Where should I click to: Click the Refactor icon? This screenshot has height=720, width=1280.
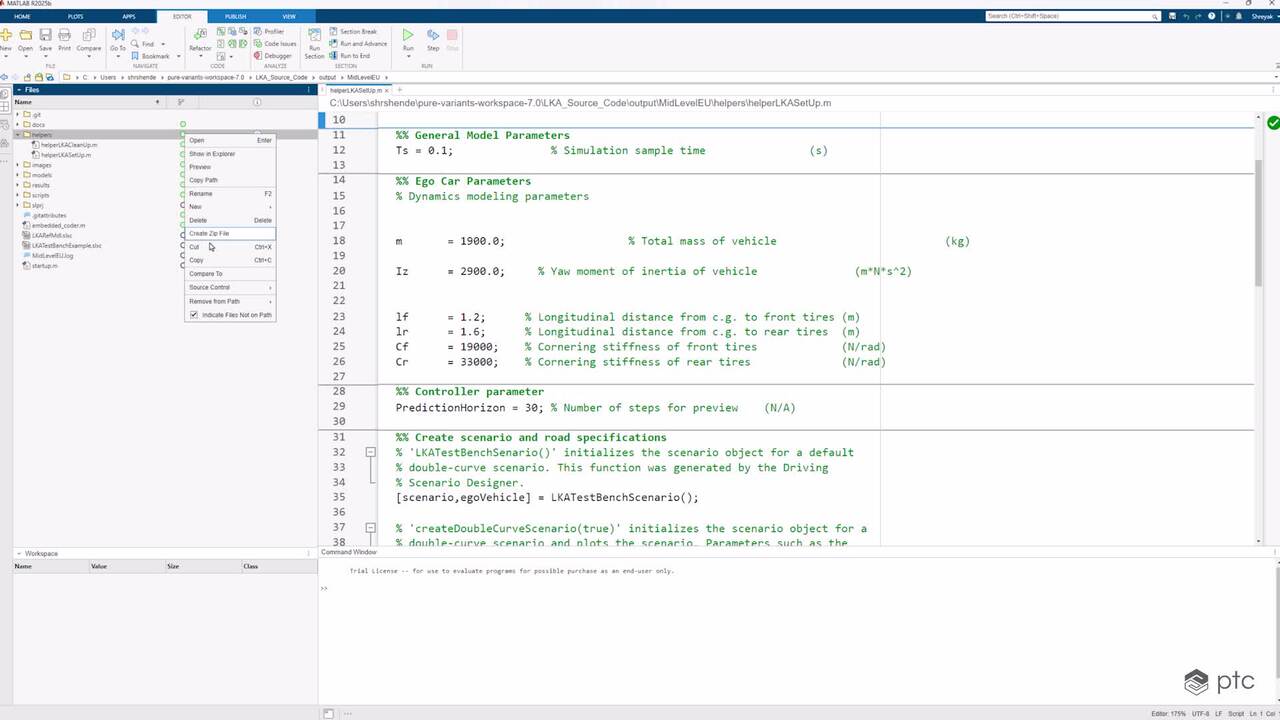pos(200,39)
